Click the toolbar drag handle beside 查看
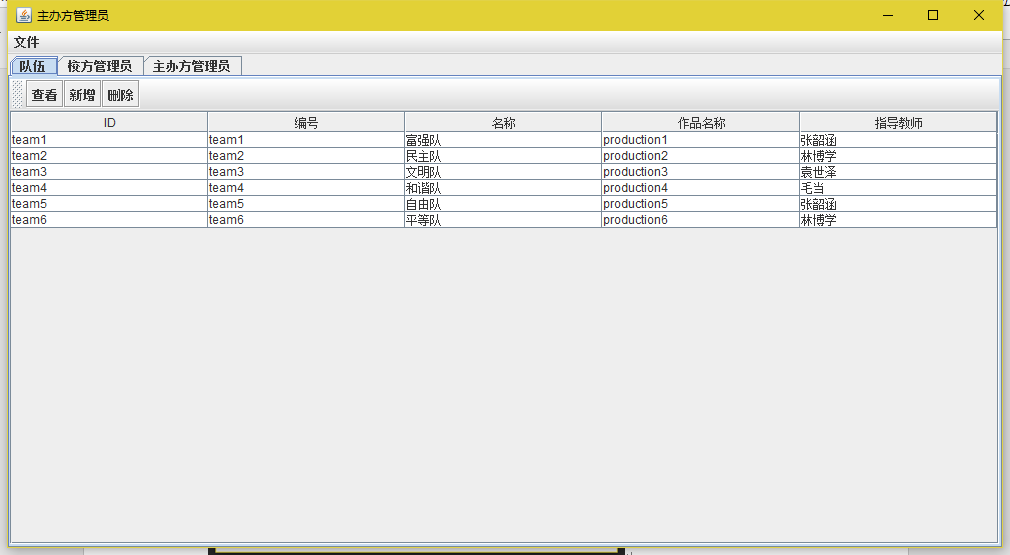1010x555 pixels. point(17,95)
